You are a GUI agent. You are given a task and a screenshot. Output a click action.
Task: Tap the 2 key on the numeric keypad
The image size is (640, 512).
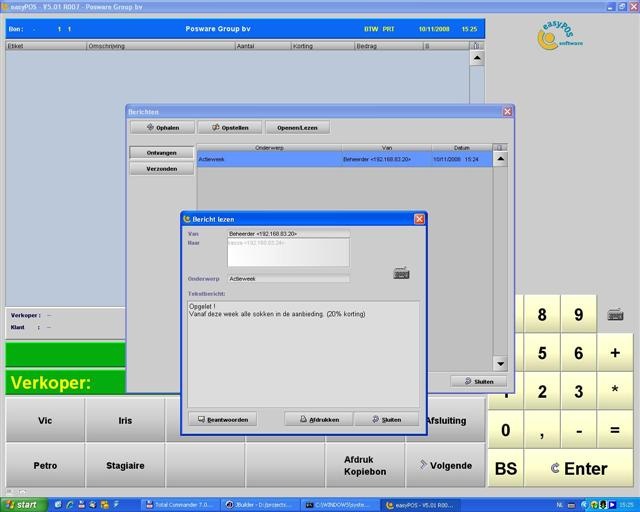[x=542, y=391]
